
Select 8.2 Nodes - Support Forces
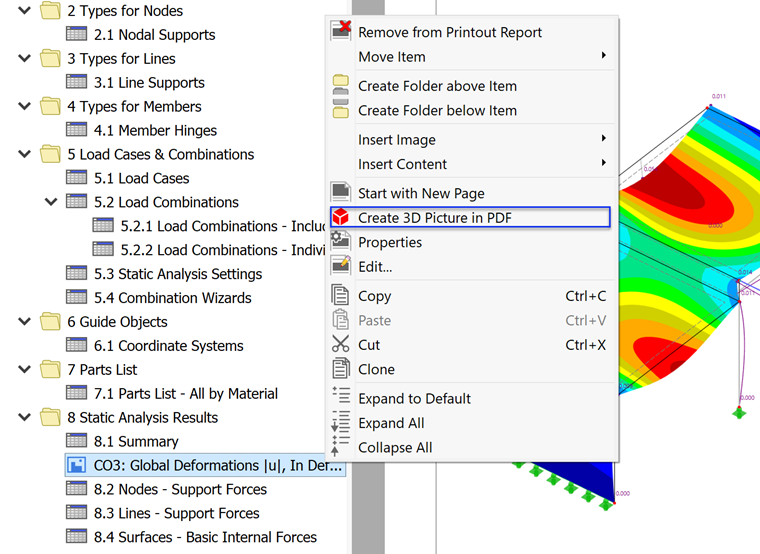point(180,489)
